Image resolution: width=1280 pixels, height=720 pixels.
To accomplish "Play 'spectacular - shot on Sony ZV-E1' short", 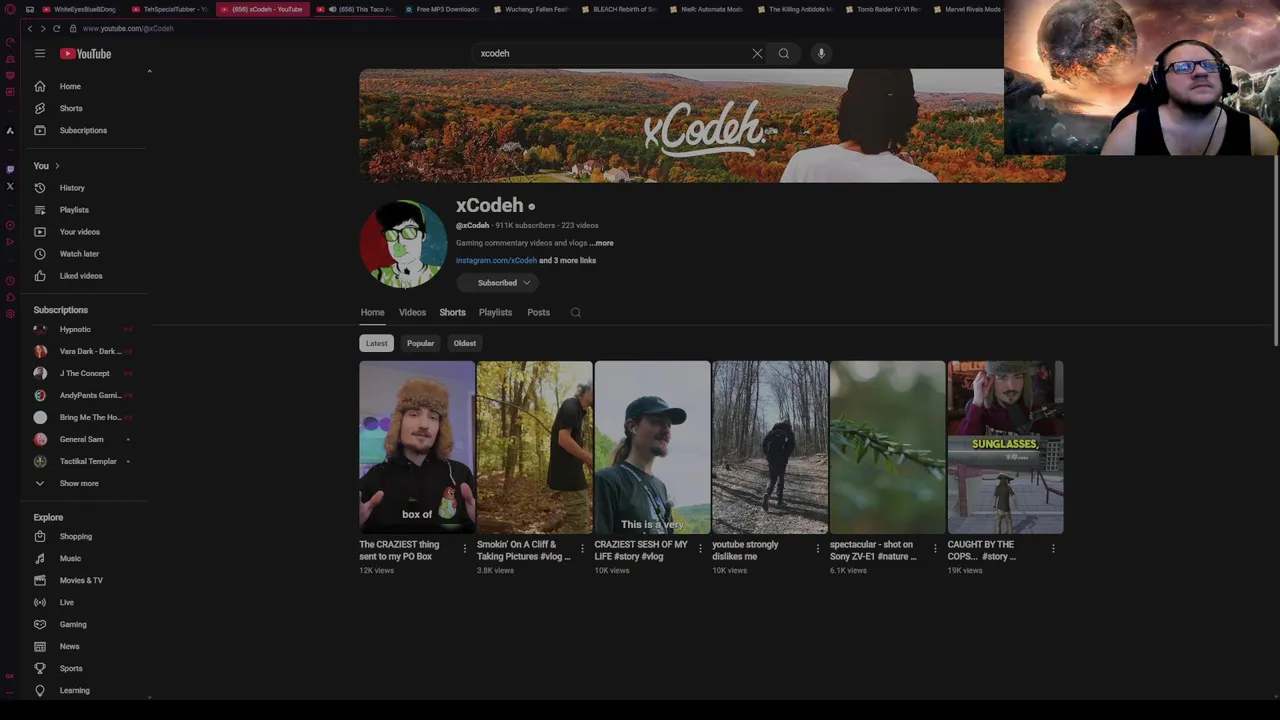I will click(x=887, y=447).
